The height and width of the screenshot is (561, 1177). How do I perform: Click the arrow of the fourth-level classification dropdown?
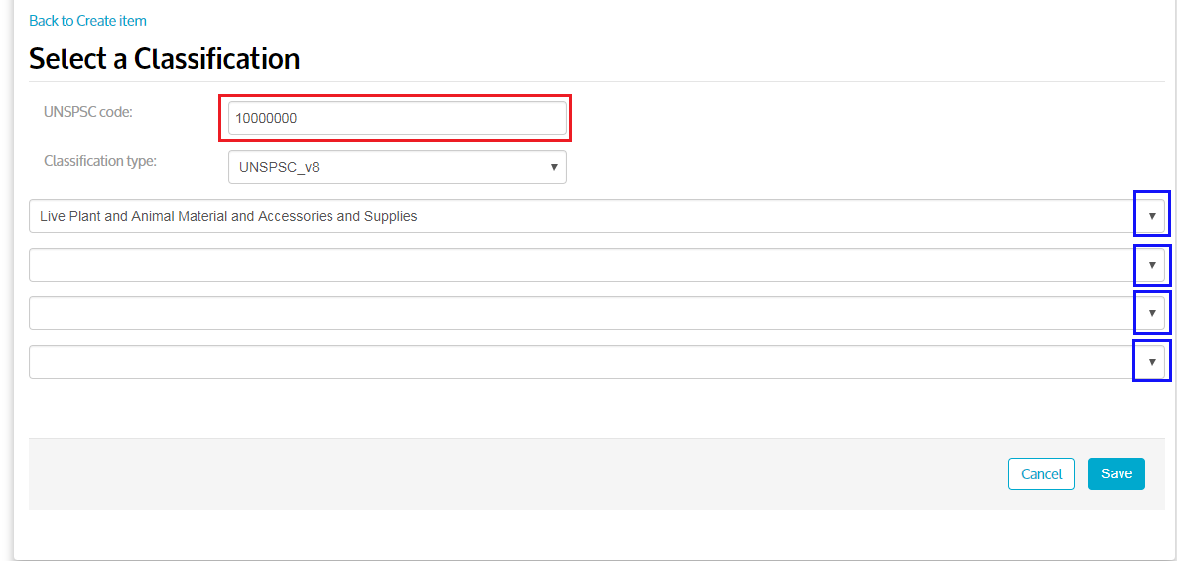pyautogui.click(x=1151, y=361)
